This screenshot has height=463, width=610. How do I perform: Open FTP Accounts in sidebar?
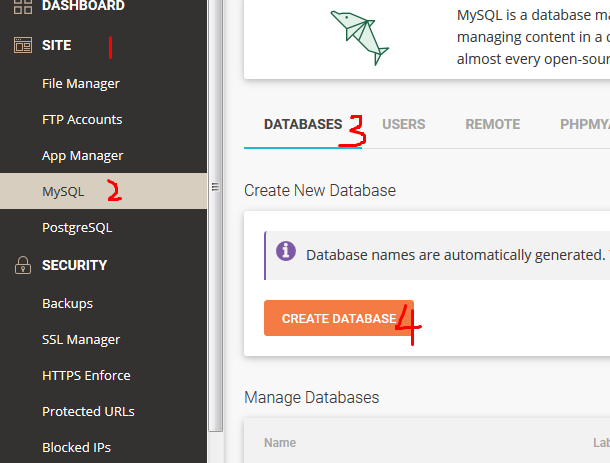tap(82, 120)
